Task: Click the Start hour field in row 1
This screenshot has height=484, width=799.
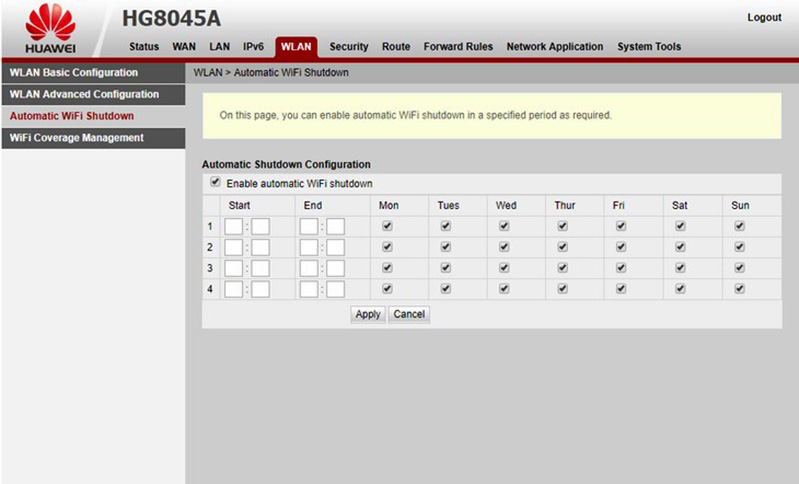Action: tap(234, 227)
